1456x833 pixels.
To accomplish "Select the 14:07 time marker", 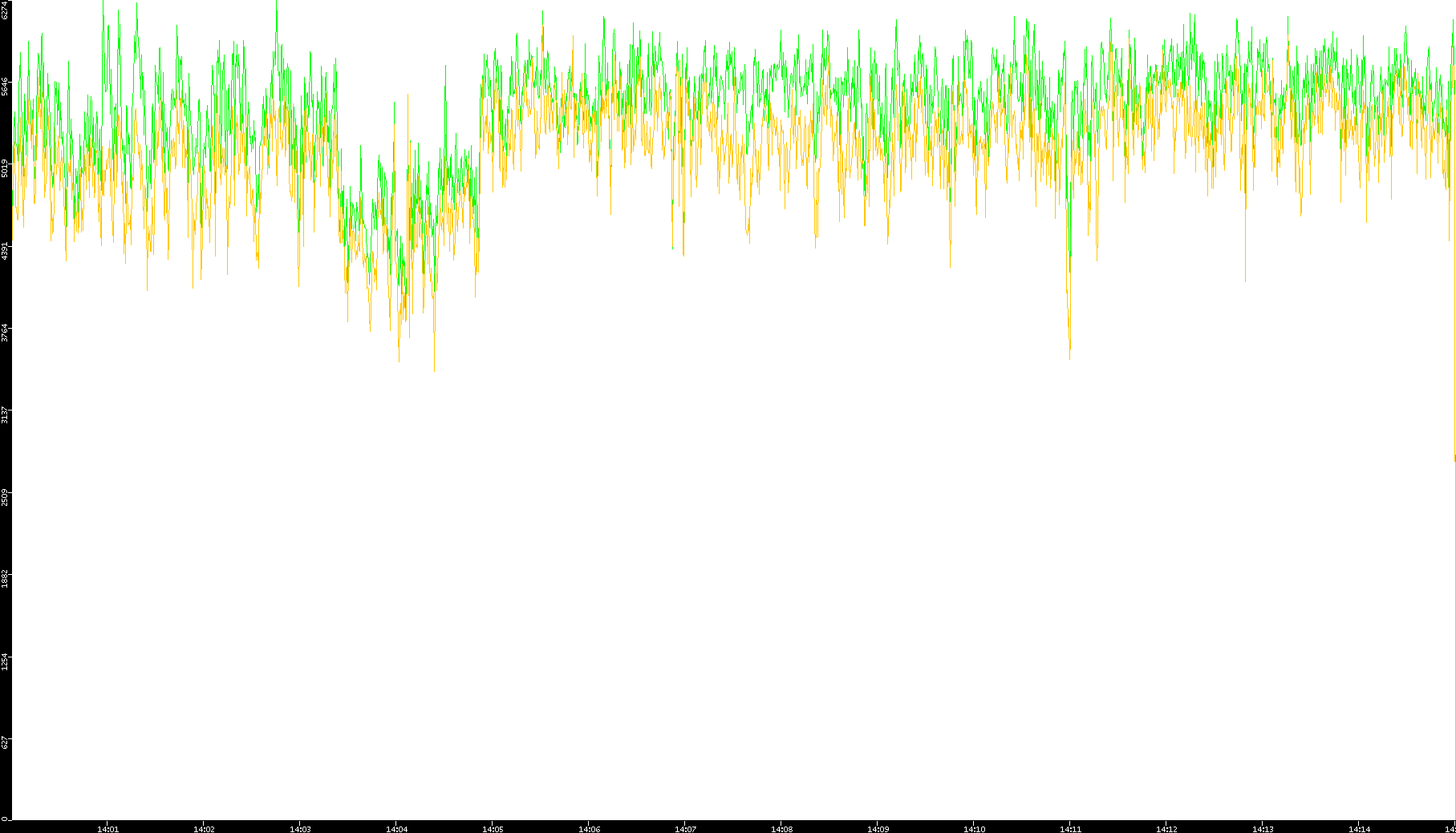I will [685, 829].
